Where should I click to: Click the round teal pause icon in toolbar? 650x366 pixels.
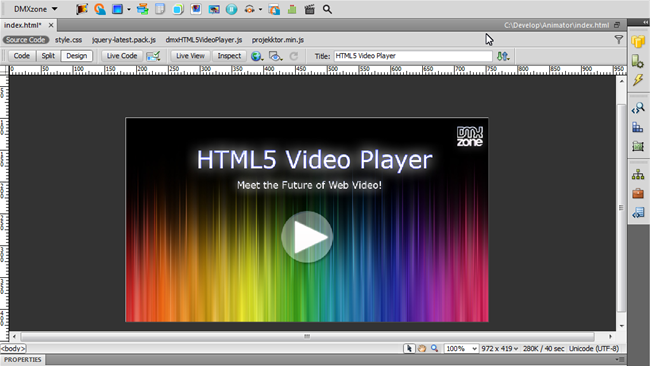tap(231, 9)
